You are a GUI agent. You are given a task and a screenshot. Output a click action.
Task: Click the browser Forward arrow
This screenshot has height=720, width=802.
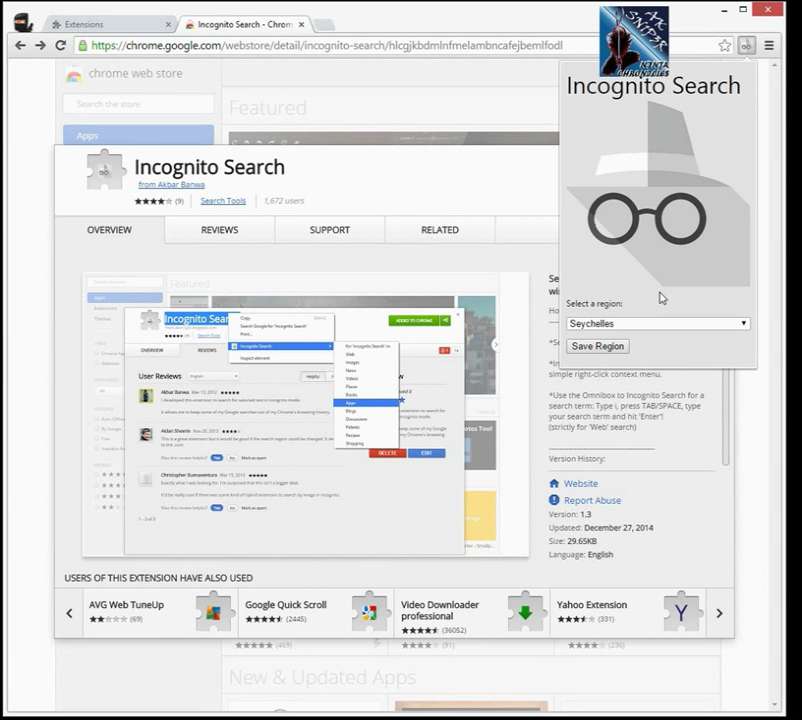(40, 46)
